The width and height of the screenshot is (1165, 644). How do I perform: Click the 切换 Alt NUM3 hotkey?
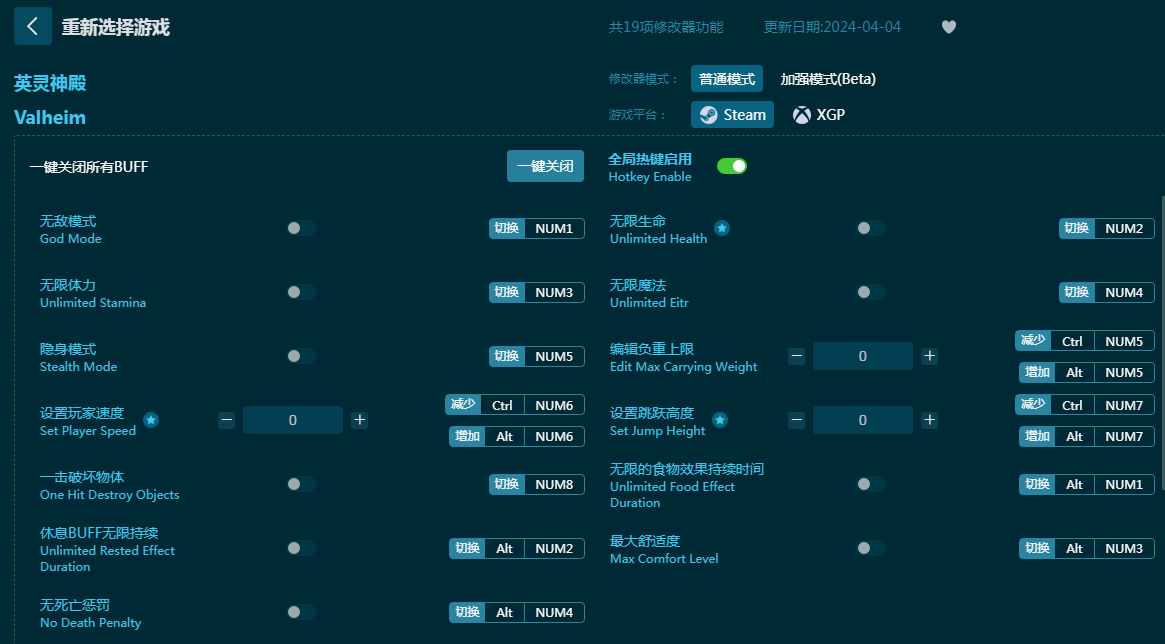(1086, 547)
